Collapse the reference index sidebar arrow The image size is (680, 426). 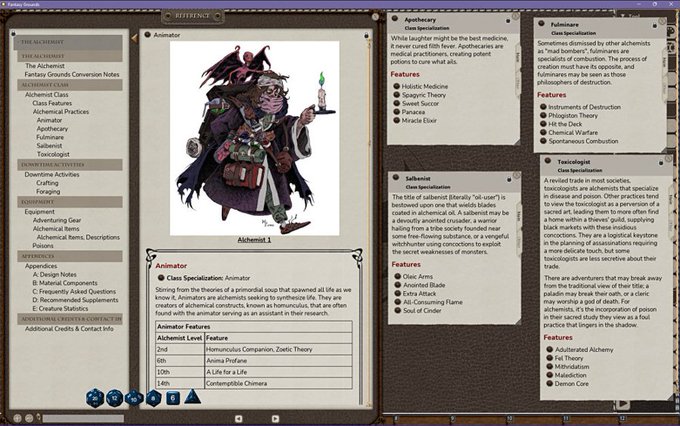(x=134, y=39)
